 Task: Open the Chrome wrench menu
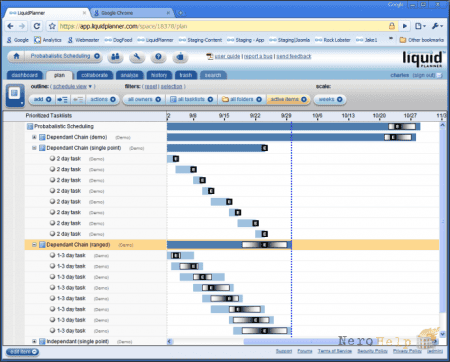[437, 26]
